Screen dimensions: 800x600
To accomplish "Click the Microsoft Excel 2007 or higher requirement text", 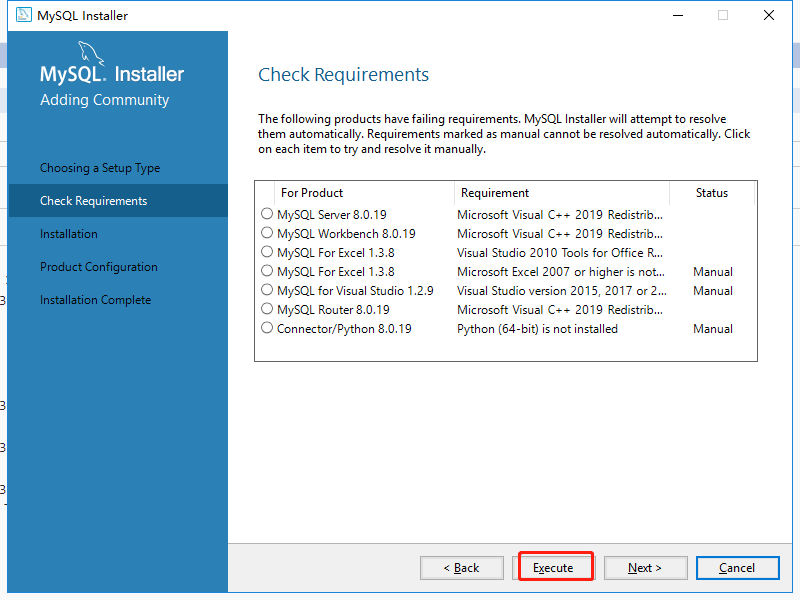I will tap(561, 272).
